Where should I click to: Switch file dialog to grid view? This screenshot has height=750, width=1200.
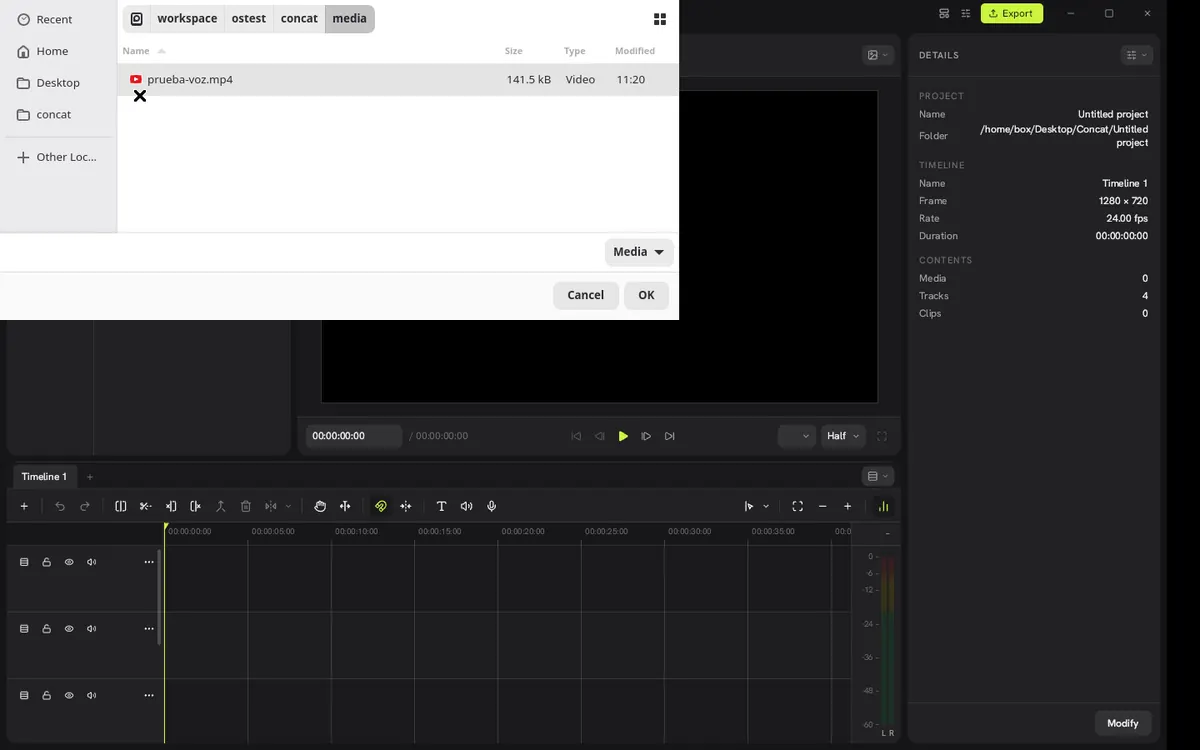[660, 19]
